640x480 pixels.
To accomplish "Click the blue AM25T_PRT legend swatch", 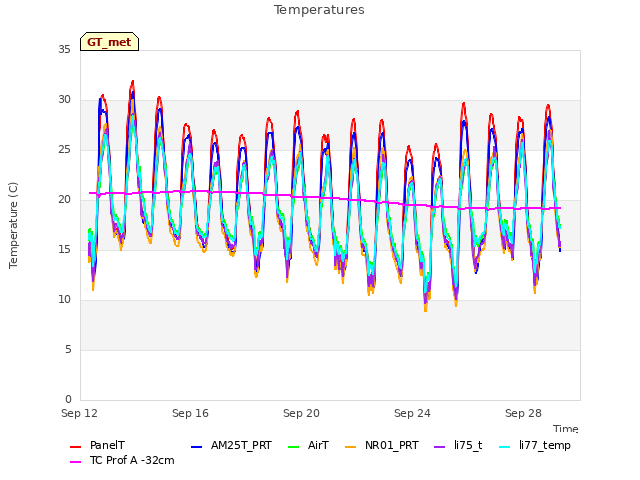I will pyautogui.click(x=197, y=447).
